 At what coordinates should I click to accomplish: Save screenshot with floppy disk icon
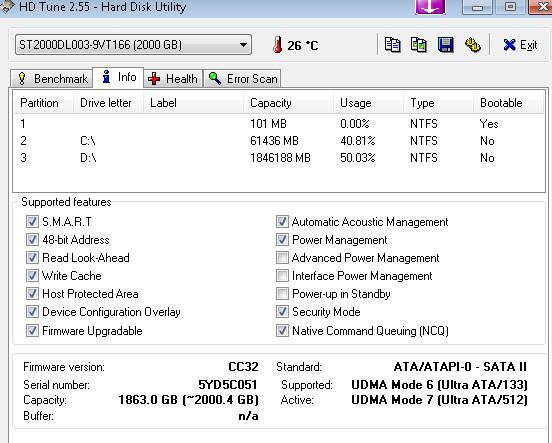coord(445,45)
